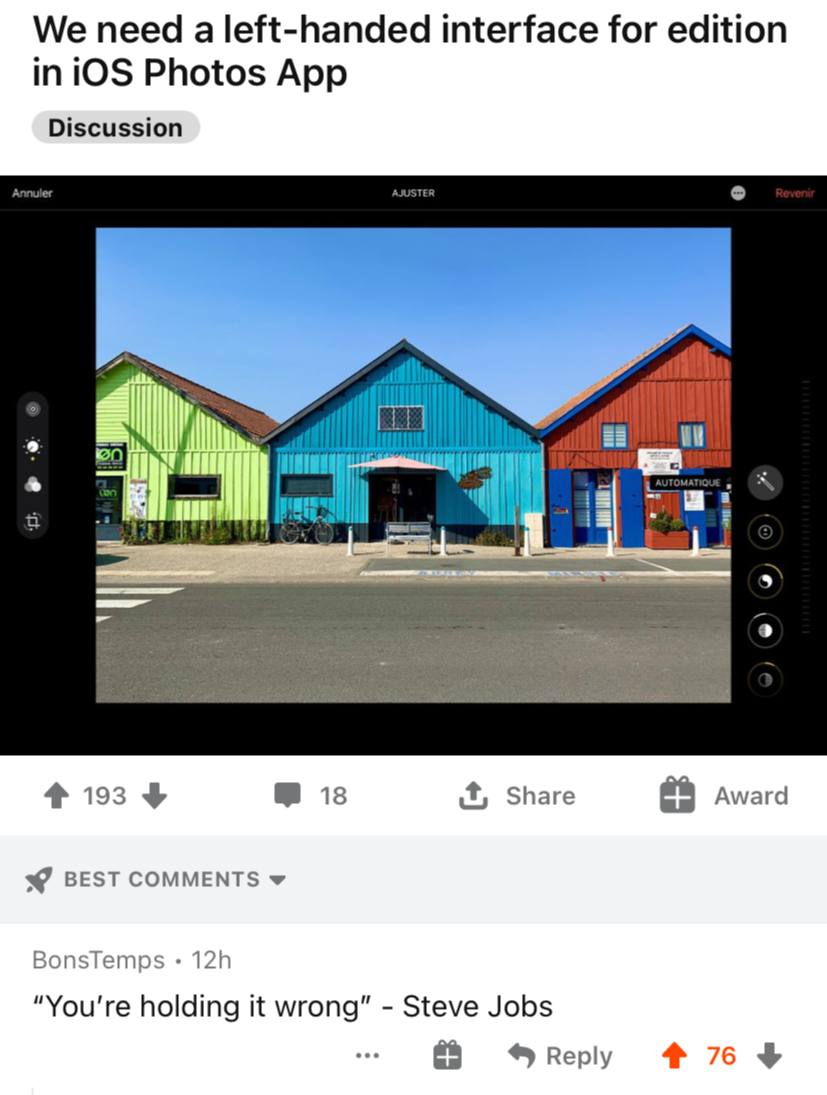Upvote the post with 193 points

[57, 795]
